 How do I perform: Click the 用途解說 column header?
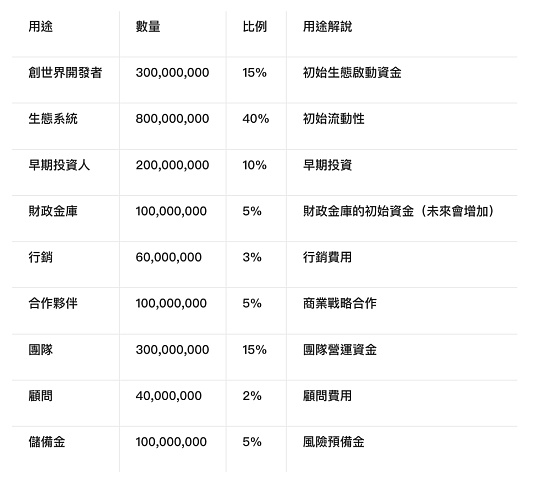327,26
